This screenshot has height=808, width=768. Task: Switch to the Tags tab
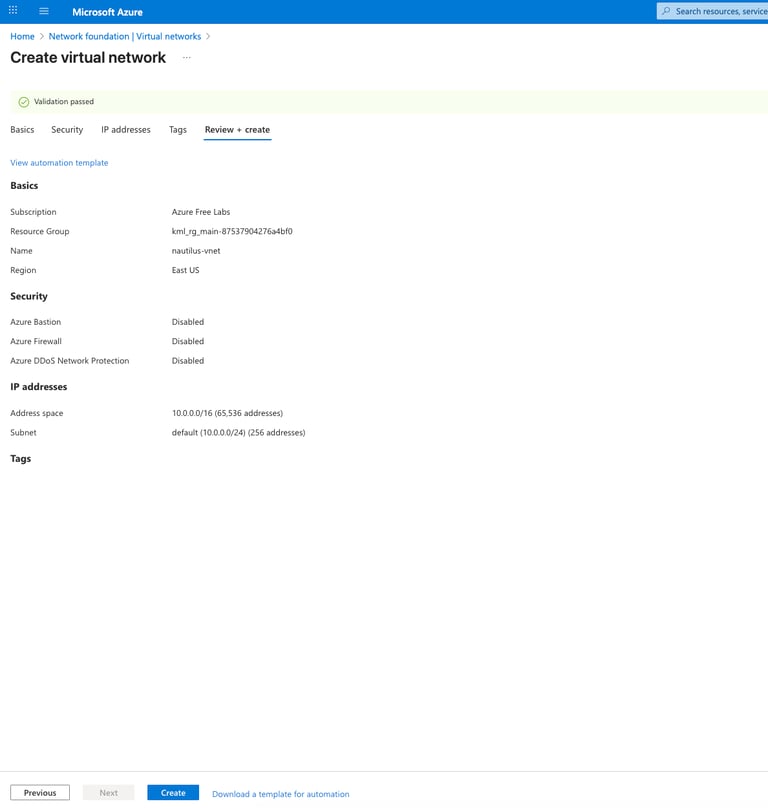178,130
